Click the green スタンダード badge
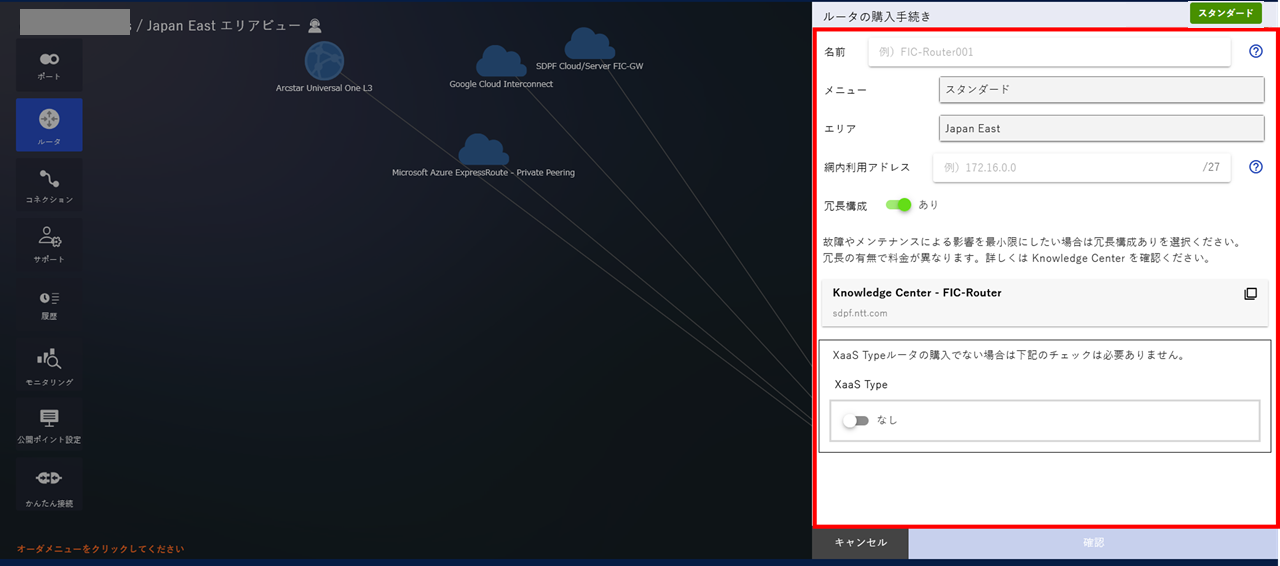Viewport: 1280px width, 566px height. point(1226,13)
